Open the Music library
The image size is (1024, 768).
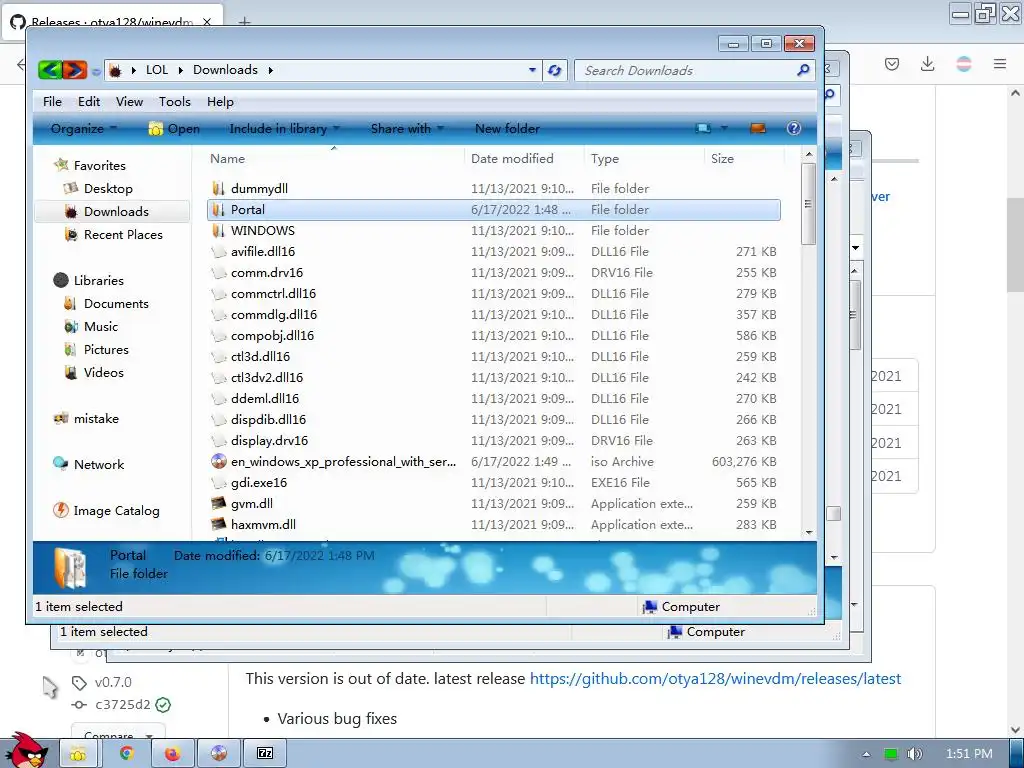tap(101, 327)
